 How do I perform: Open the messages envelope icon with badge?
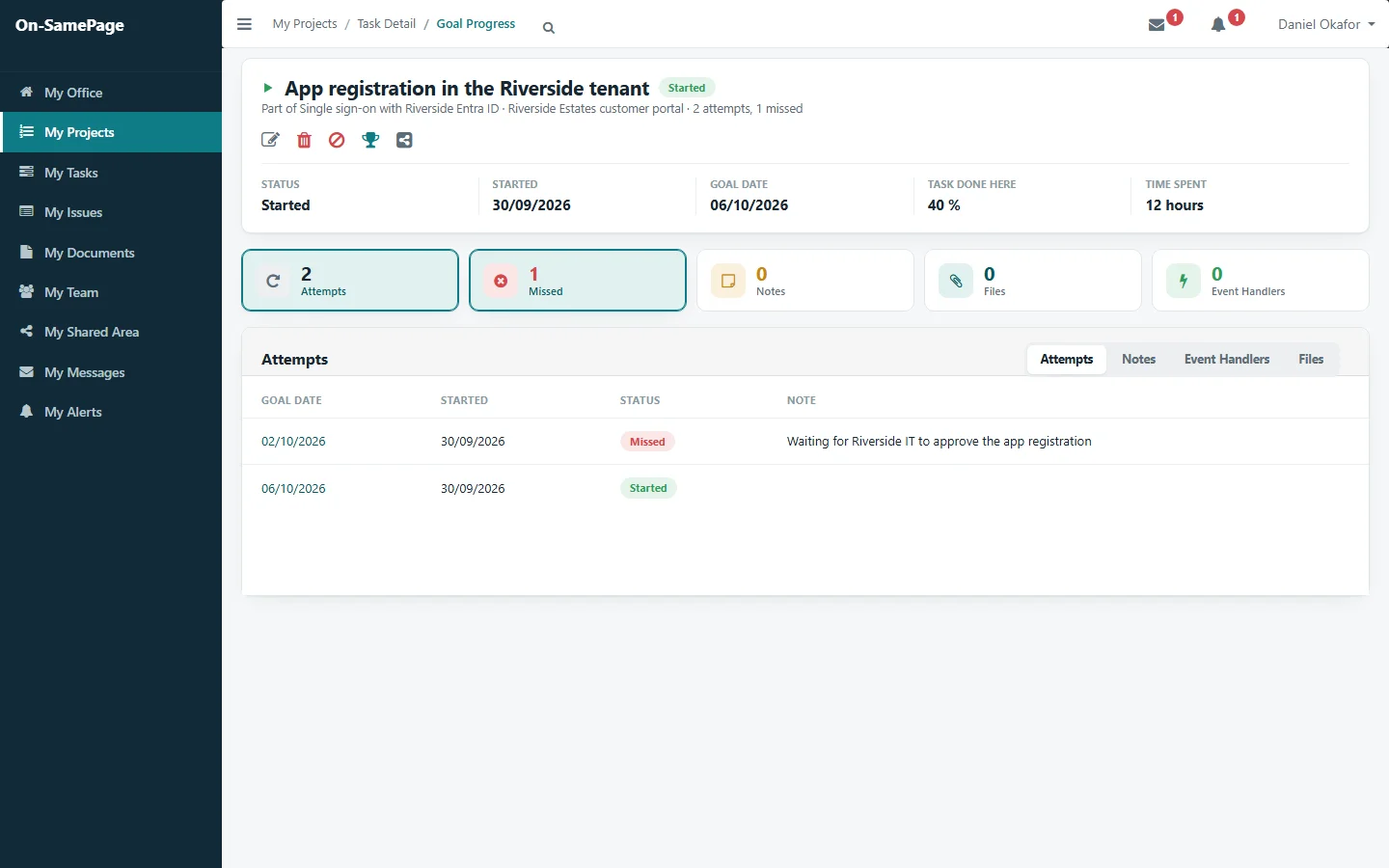point(1157,25)
